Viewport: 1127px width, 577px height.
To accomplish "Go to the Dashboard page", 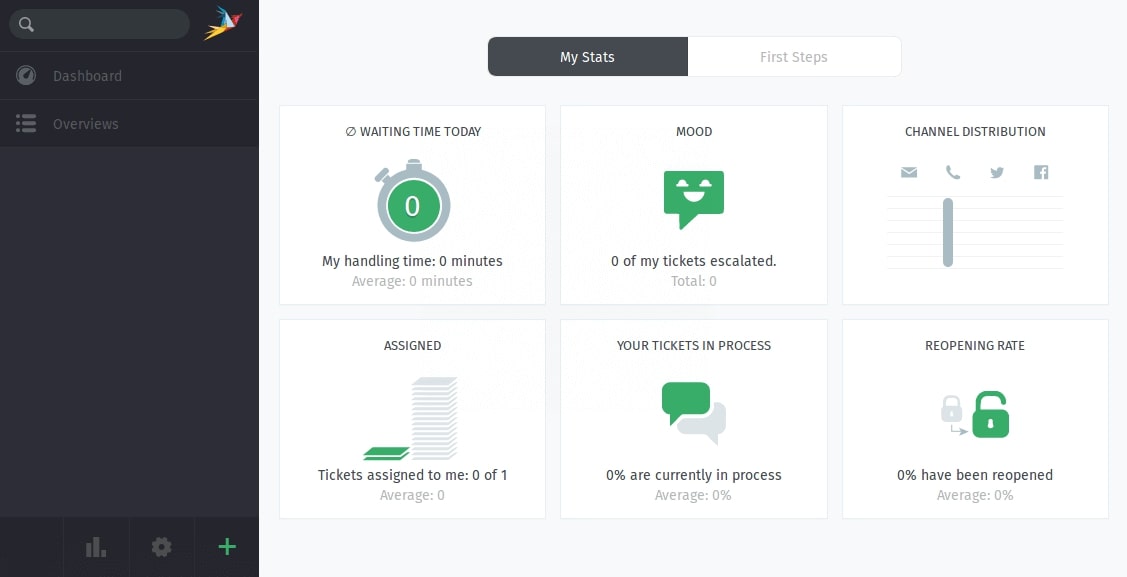I will point(87,75).
